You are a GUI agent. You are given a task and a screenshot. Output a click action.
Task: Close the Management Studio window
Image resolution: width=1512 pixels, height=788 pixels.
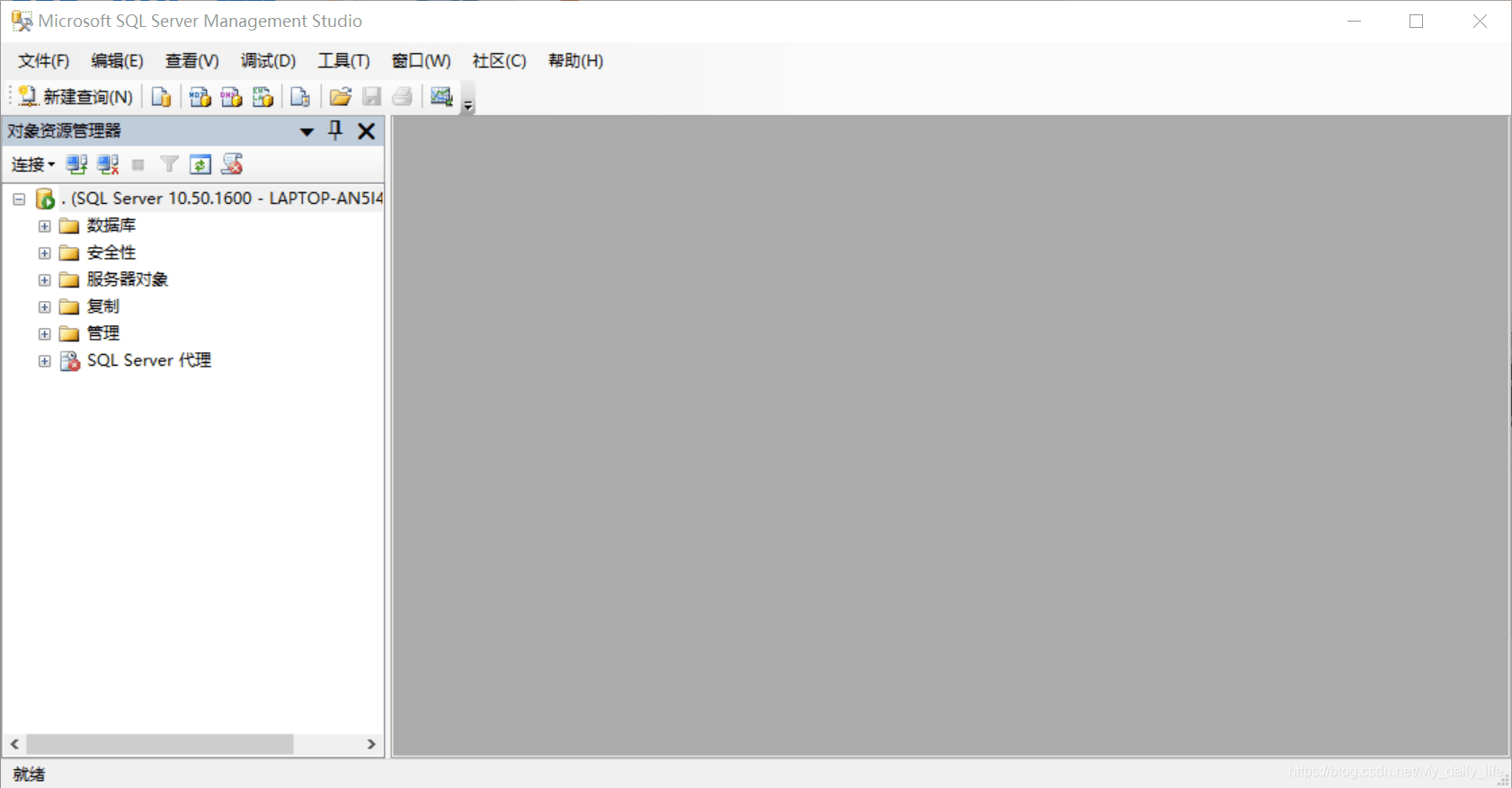point(1480,21)
